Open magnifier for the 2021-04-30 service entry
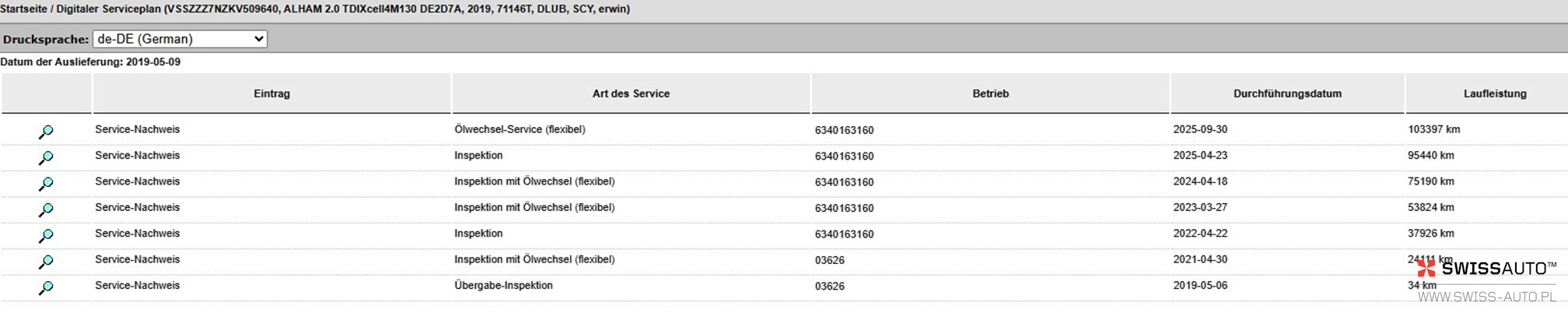 (46, 262)
